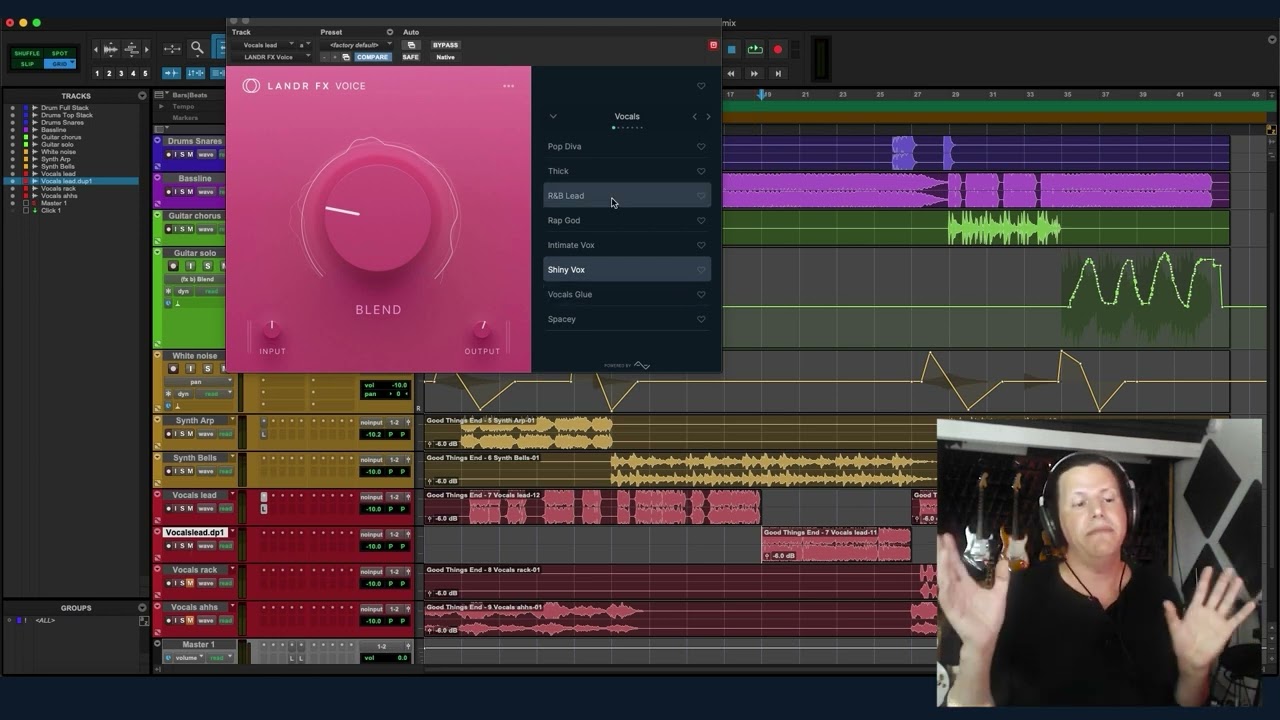Favorite the Intimate Vox preset heart

point(701,245)
